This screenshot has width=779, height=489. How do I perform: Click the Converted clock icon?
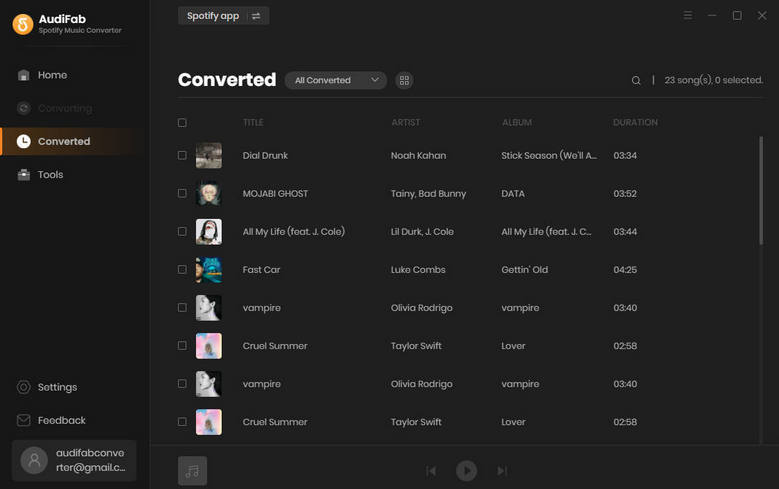click(x=23, y=141)
